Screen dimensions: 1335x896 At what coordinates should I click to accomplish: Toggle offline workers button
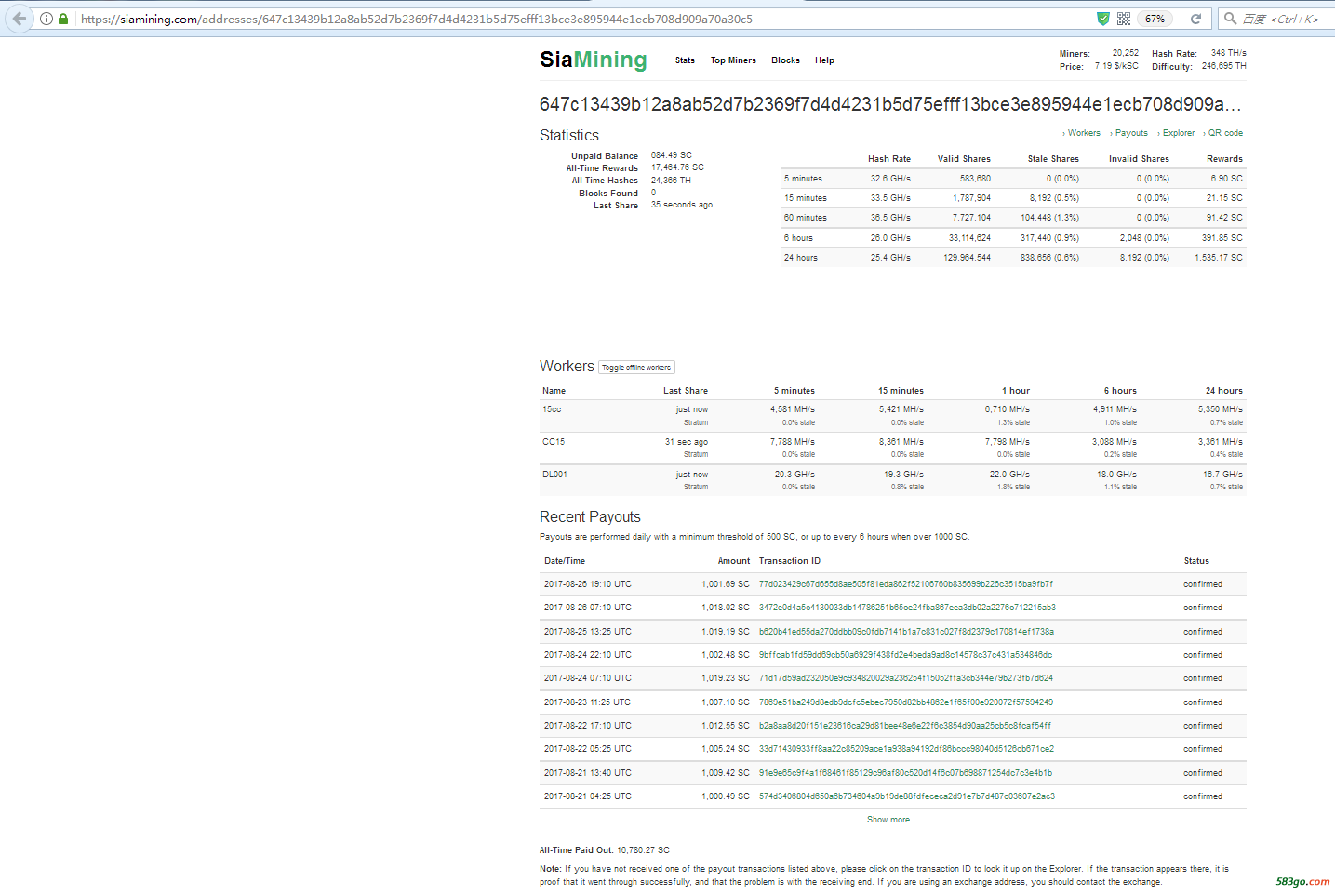[636, 368]
